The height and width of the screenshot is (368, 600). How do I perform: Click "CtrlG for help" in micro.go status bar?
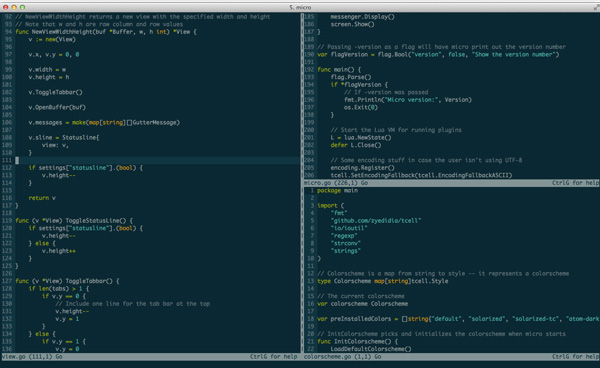pos(575,183)
